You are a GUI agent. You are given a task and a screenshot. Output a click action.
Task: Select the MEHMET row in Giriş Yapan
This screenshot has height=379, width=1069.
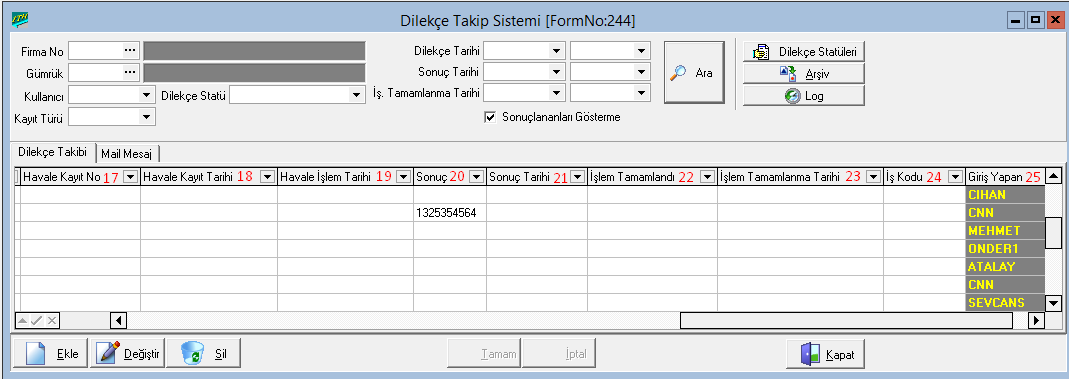(x=1005, y=231)
